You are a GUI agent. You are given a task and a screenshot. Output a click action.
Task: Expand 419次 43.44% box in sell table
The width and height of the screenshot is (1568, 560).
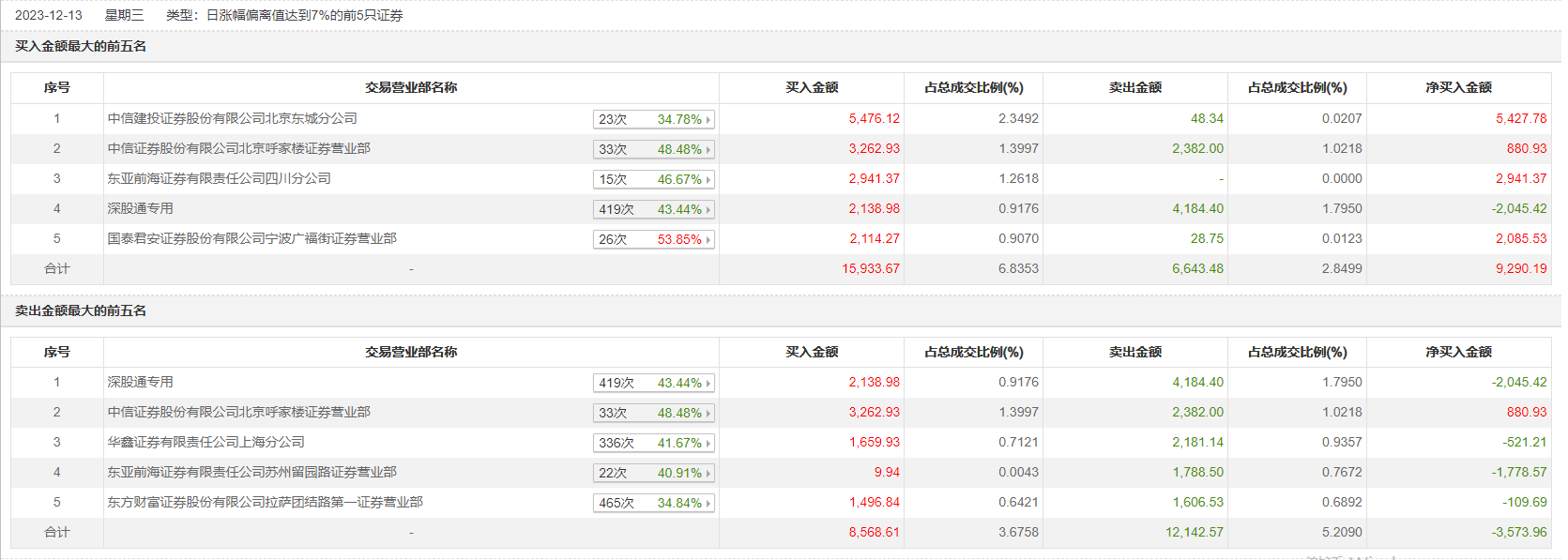(654, 383)
